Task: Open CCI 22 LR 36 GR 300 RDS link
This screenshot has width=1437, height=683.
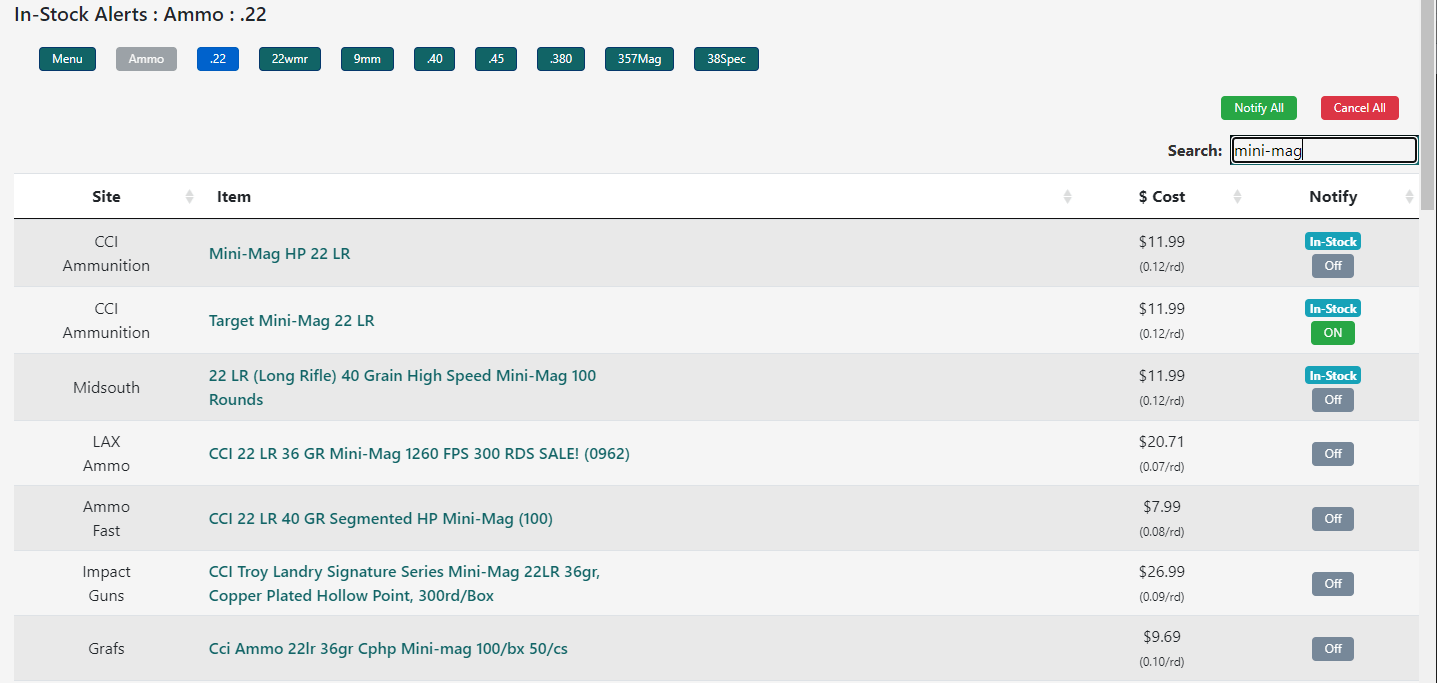Action: (419, 454)
